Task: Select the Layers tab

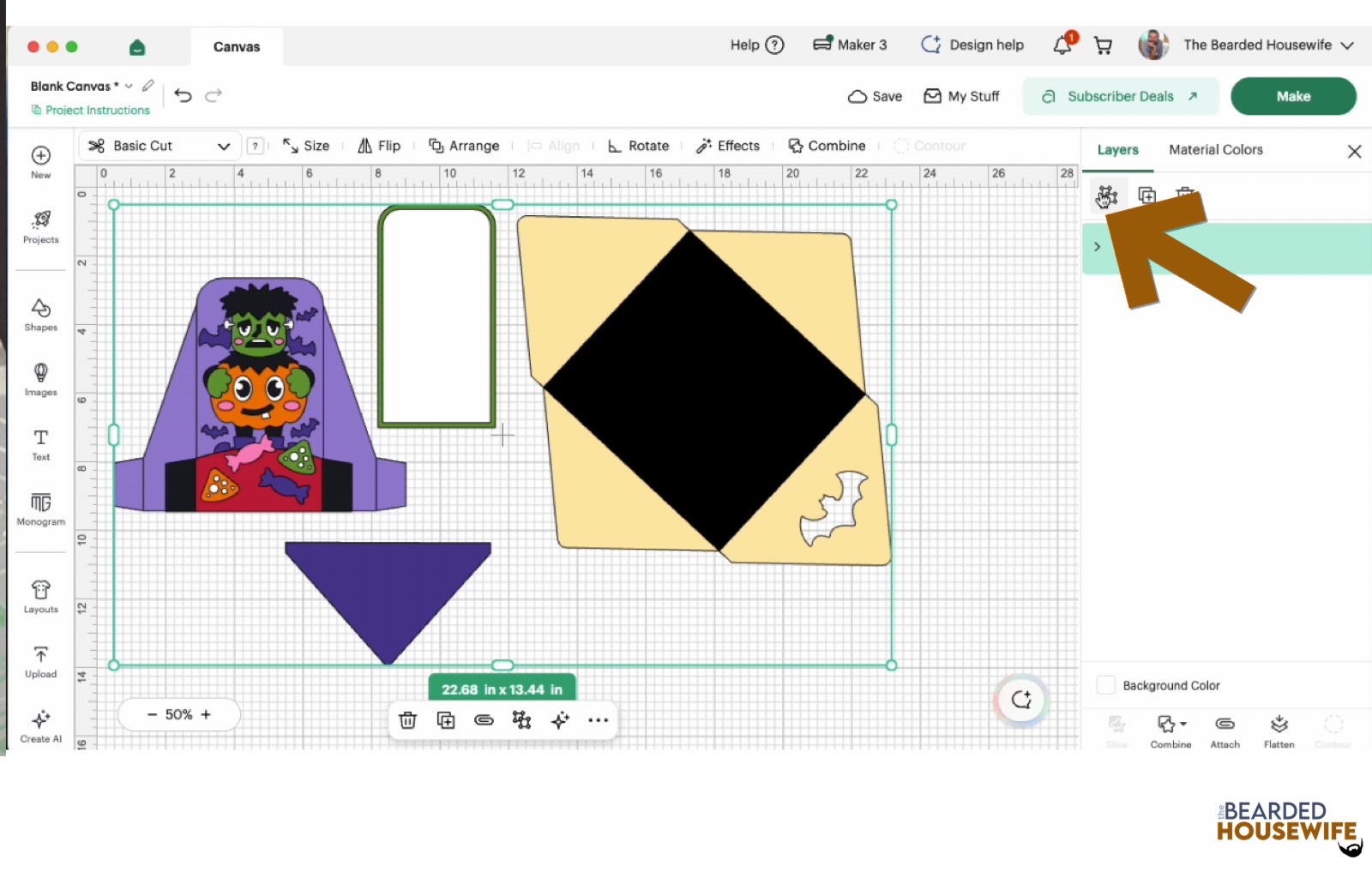Action: tap(1117, 149)
